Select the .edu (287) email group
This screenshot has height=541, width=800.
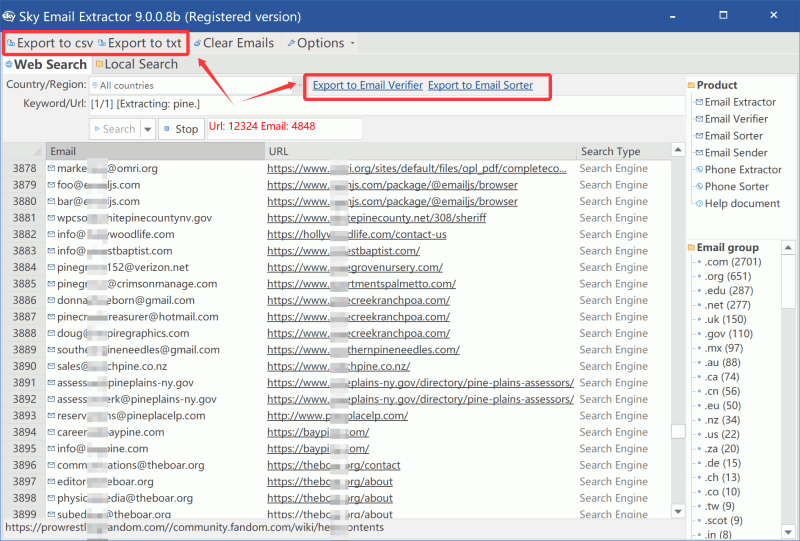(729, 290)
